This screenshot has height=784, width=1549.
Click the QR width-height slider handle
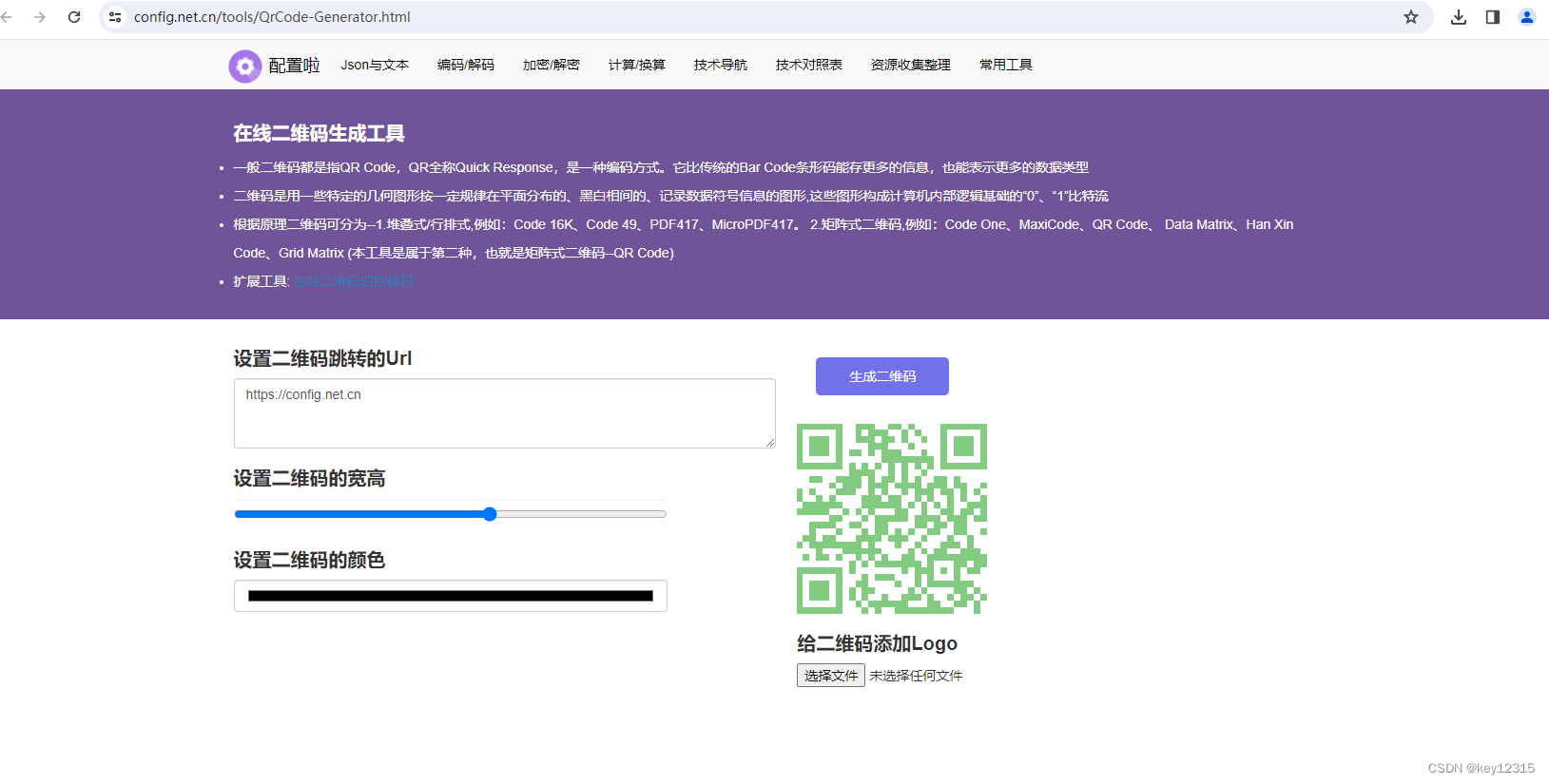pos(490,514)
